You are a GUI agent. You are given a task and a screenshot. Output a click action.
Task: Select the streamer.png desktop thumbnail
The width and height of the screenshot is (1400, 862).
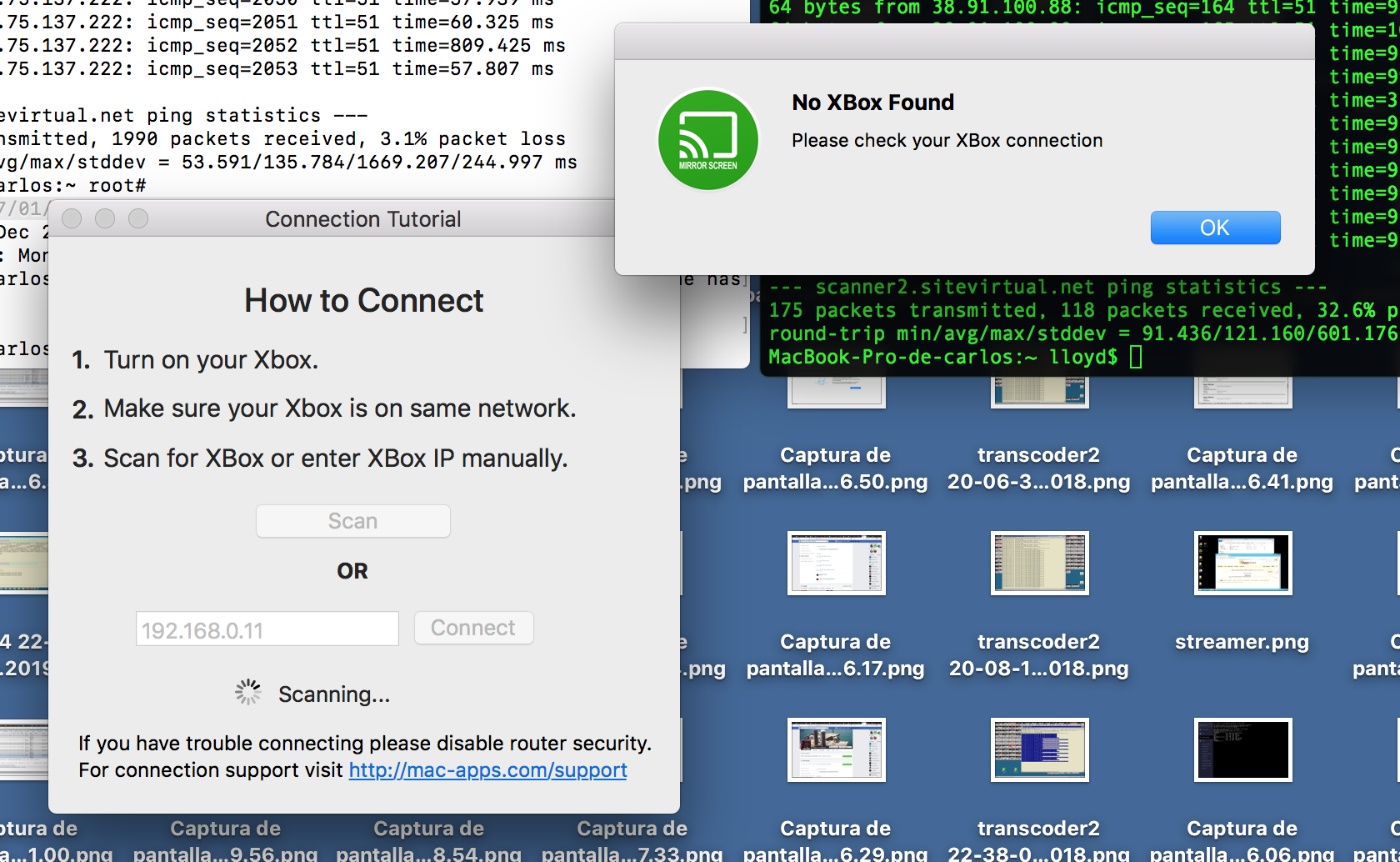pyautogui.click(x=1242, y=563)
